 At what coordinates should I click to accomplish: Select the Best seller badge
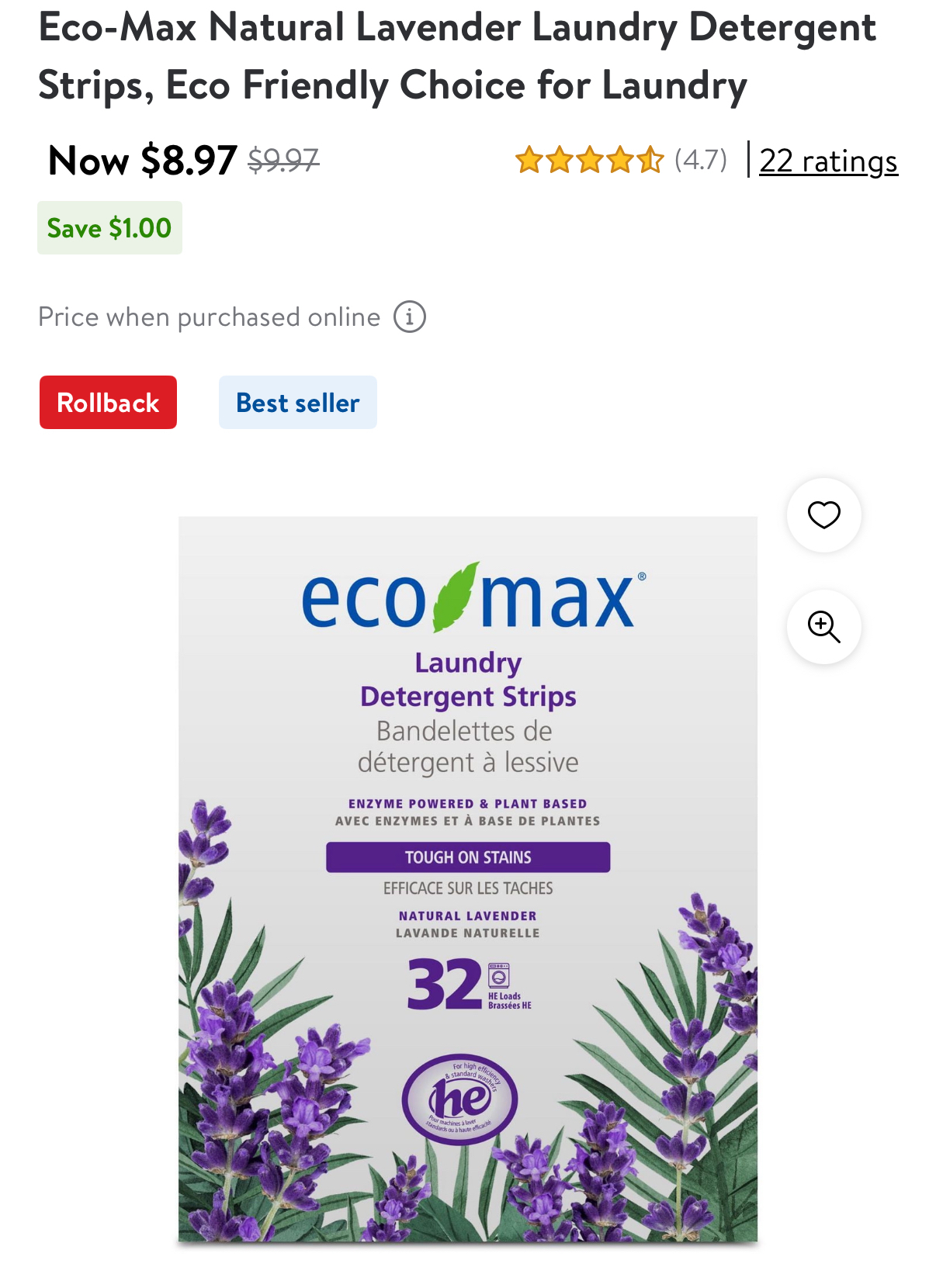point(298,403)
